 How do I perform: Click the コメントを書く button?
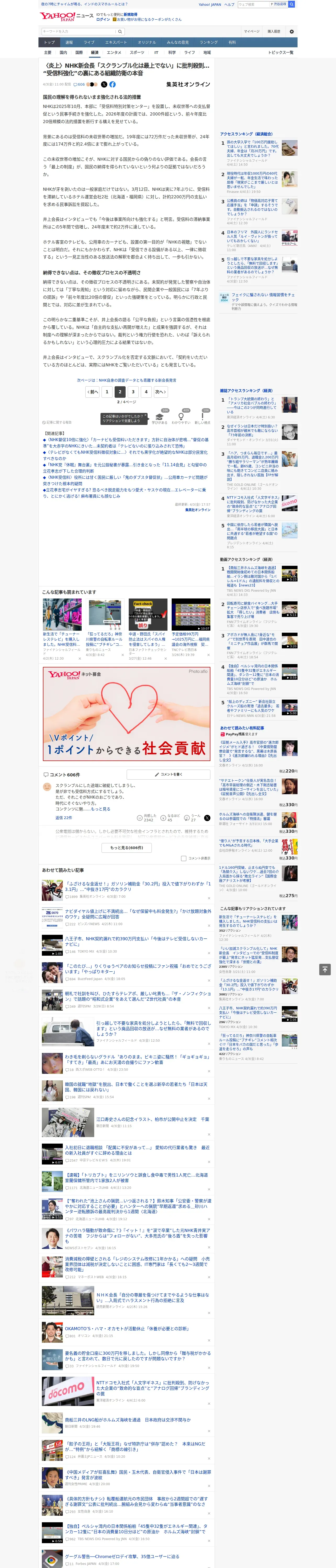pyautogui.click(x=168, y=774)
